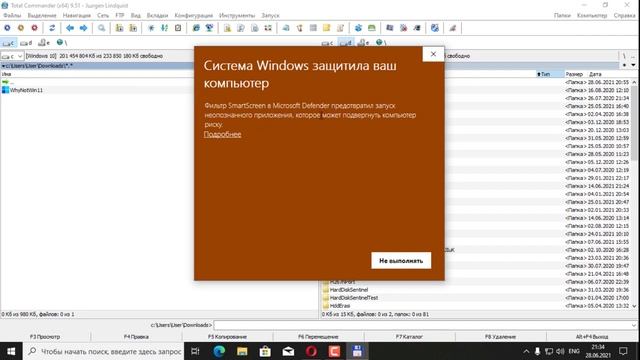
Task: Click the F4 Правка button
Action: (136, 337)
